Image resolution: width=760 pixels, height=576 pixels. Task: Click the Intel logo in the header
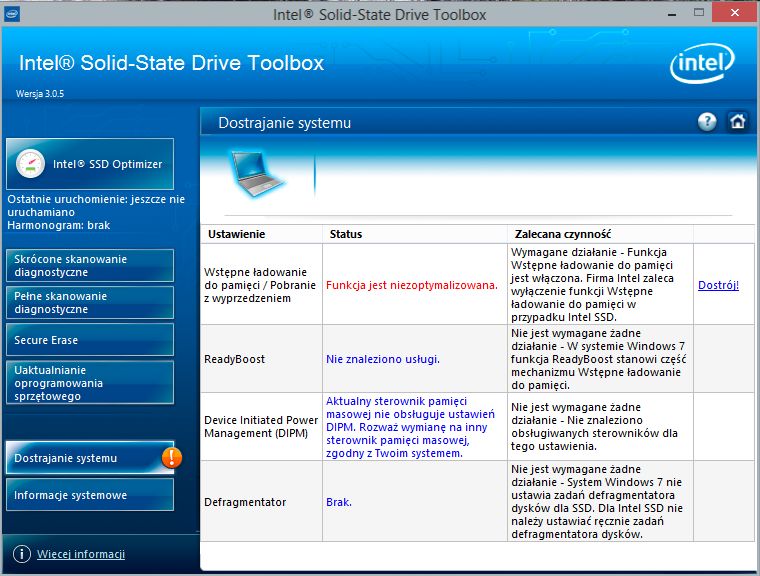pyautogui.click(x=702, y=63)
